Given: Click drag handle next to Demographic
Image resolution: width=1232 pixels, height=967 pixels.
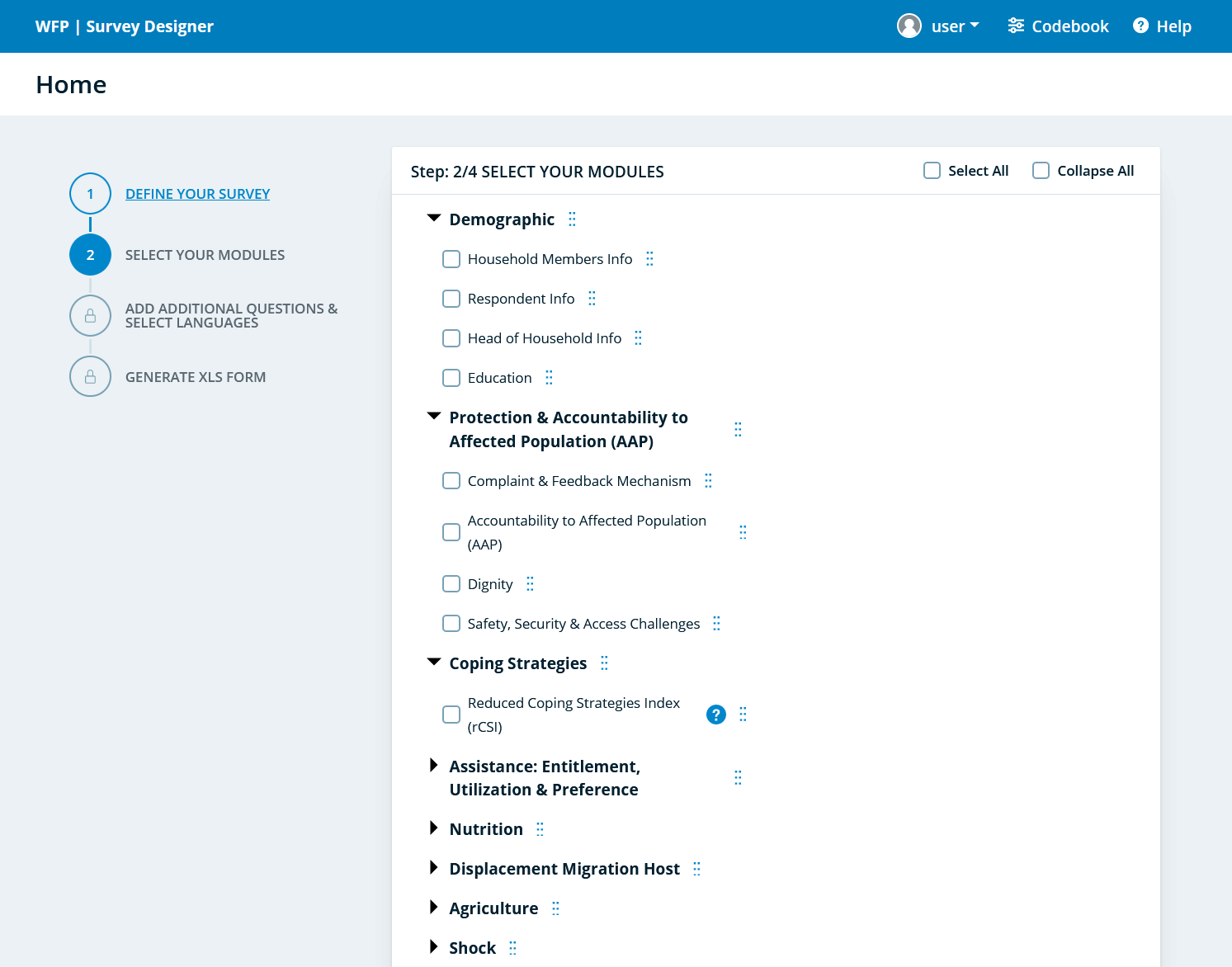Looking at the screenshot, I should point(572,219).
